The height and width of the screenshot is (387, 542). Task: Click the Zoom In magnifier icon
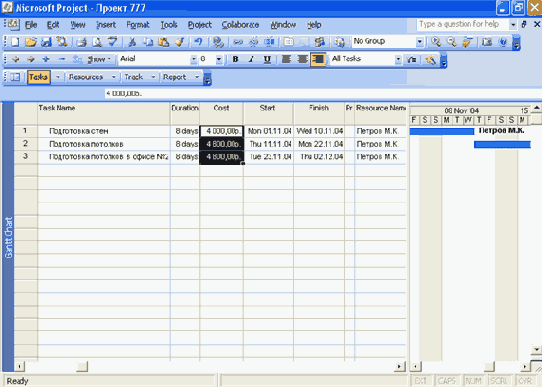[436, 42]
